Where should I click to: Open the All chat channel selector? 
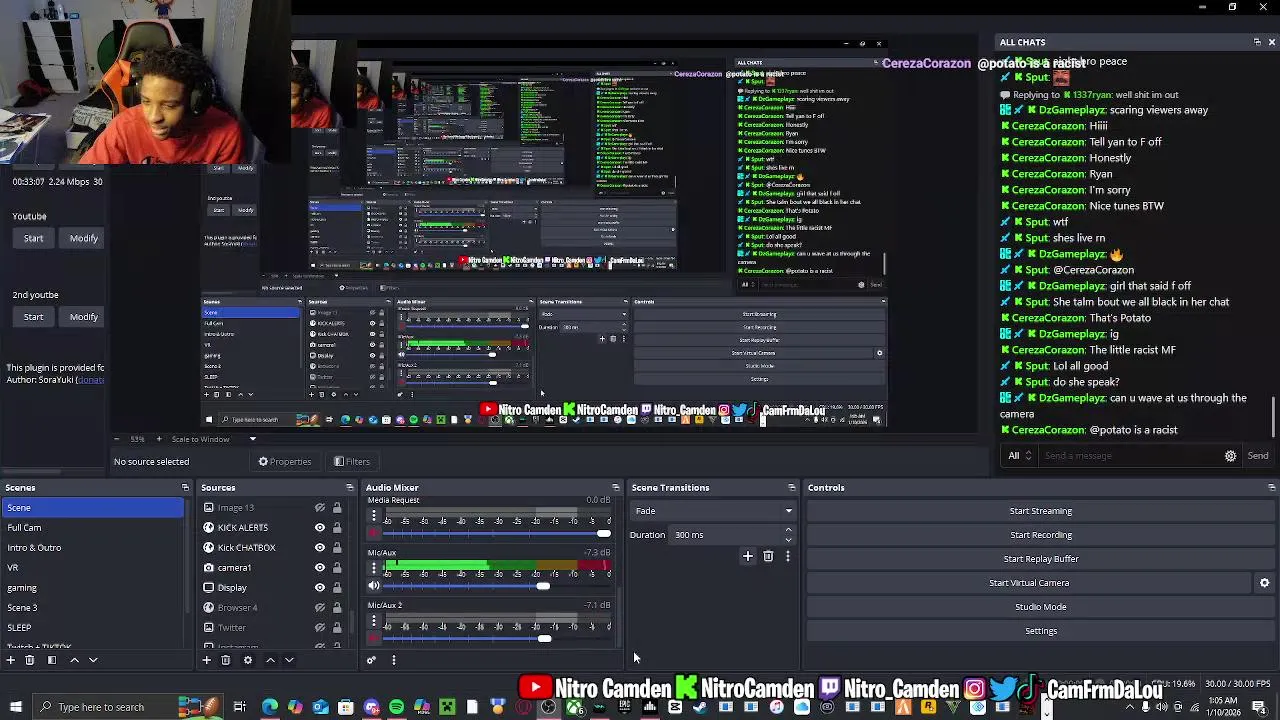[1020, 456]
